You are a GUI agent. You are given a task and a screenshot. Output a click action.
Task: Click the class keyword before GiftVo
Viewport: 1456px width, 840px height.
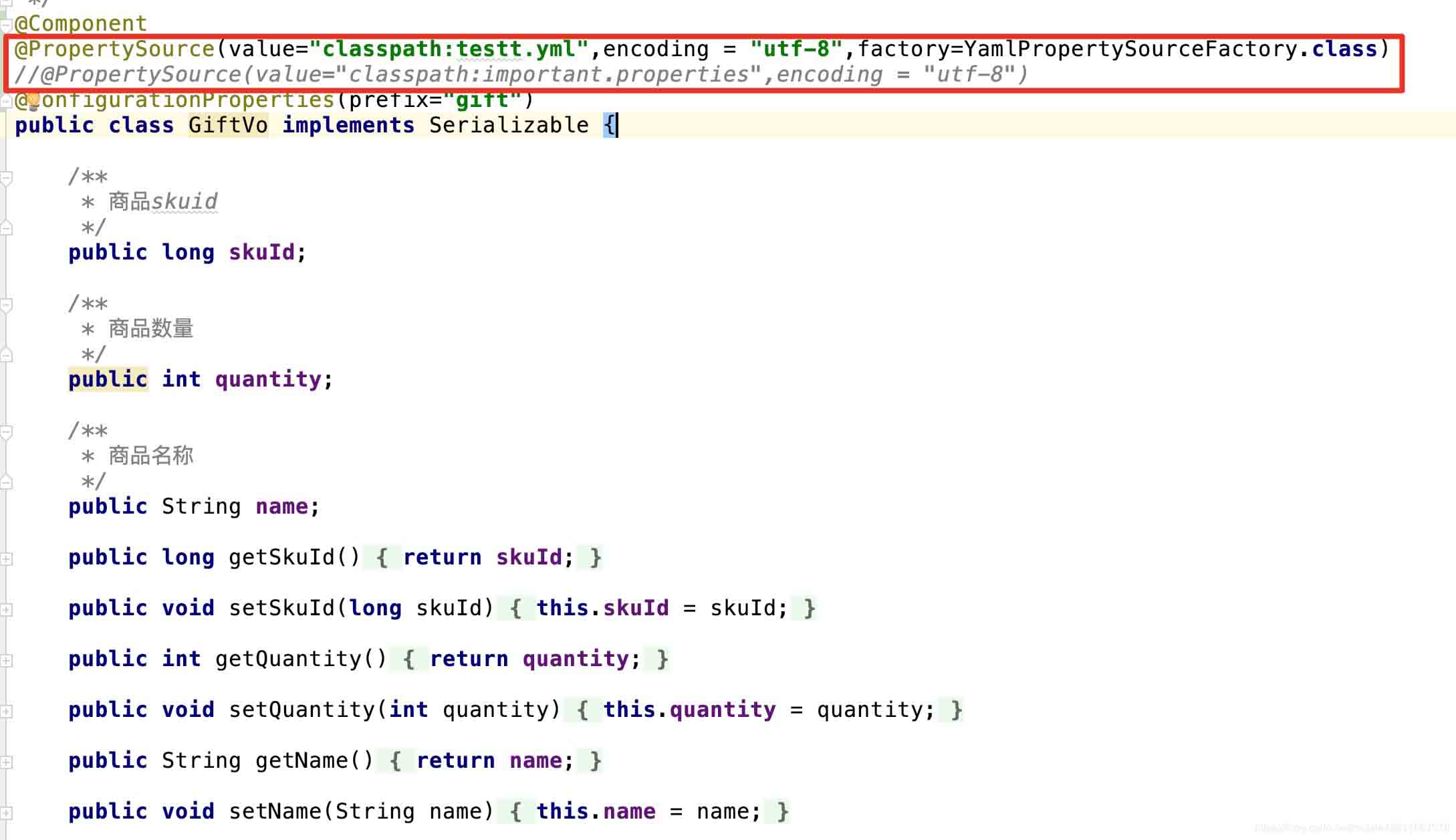pyautogui.click(x=141, y=125)
